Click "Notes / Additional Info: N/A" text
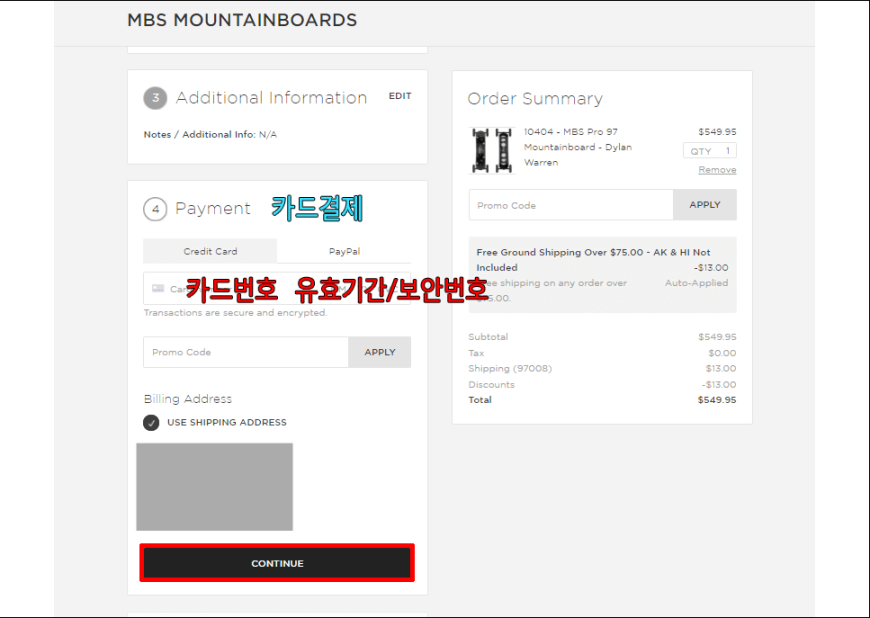The image size is (870, 618). [x=210, y=134]
